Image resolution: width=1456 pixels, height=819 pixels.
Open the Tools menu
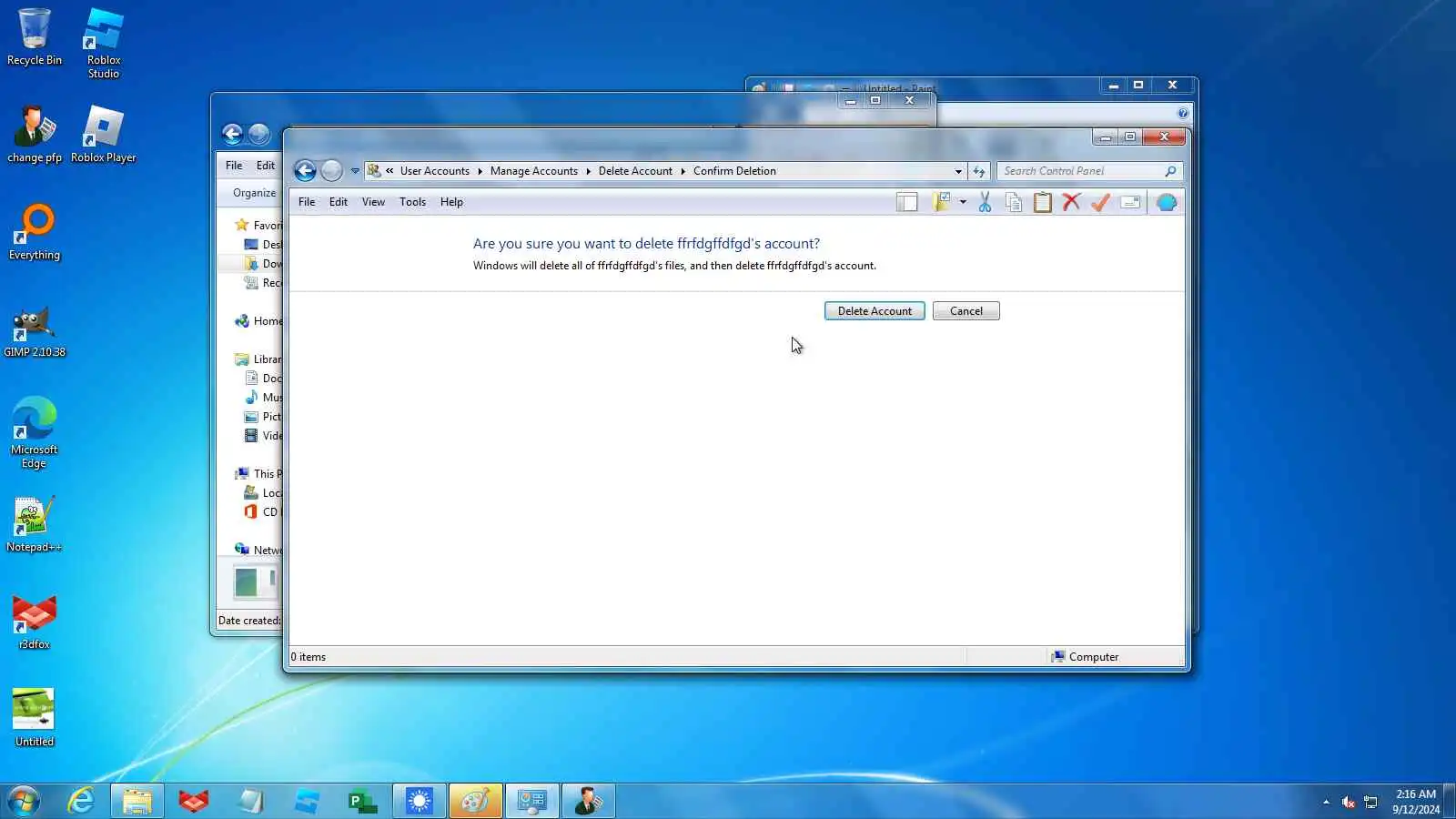pyautogui.click(x=412, y=202)
